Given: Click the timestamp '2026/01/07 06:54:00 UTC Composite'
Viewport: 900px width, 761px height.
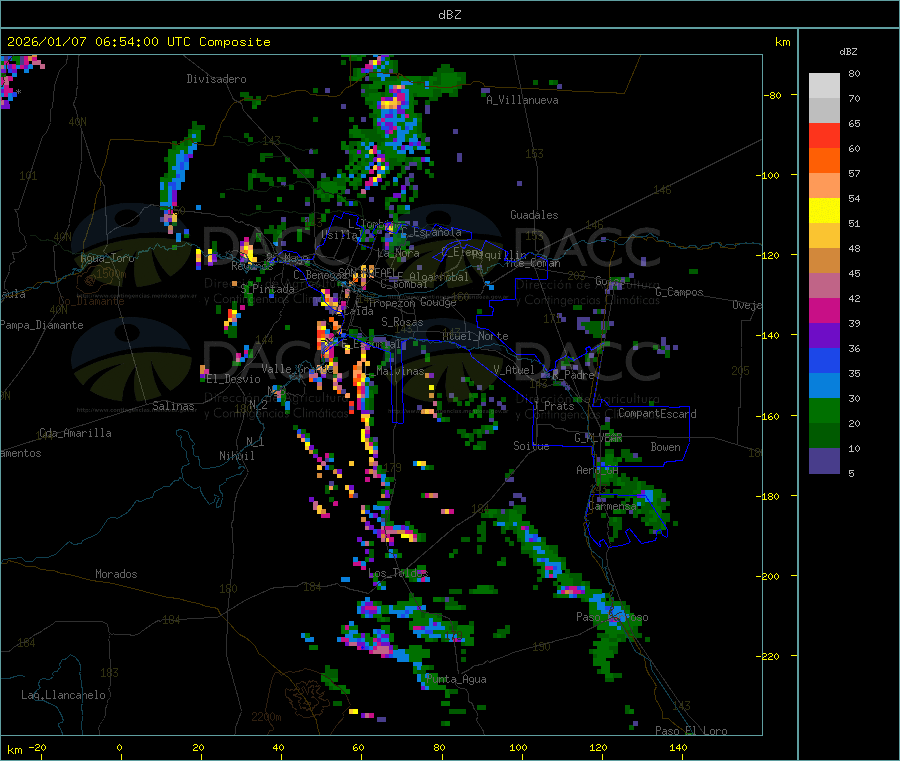Looking at the screenshot, I should click(x=138, y=42).
